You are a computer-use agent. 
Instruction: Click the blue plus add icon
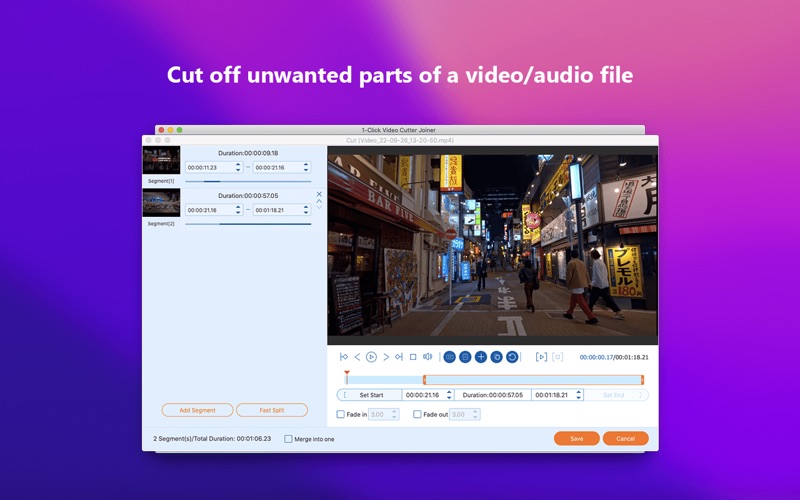481,357
